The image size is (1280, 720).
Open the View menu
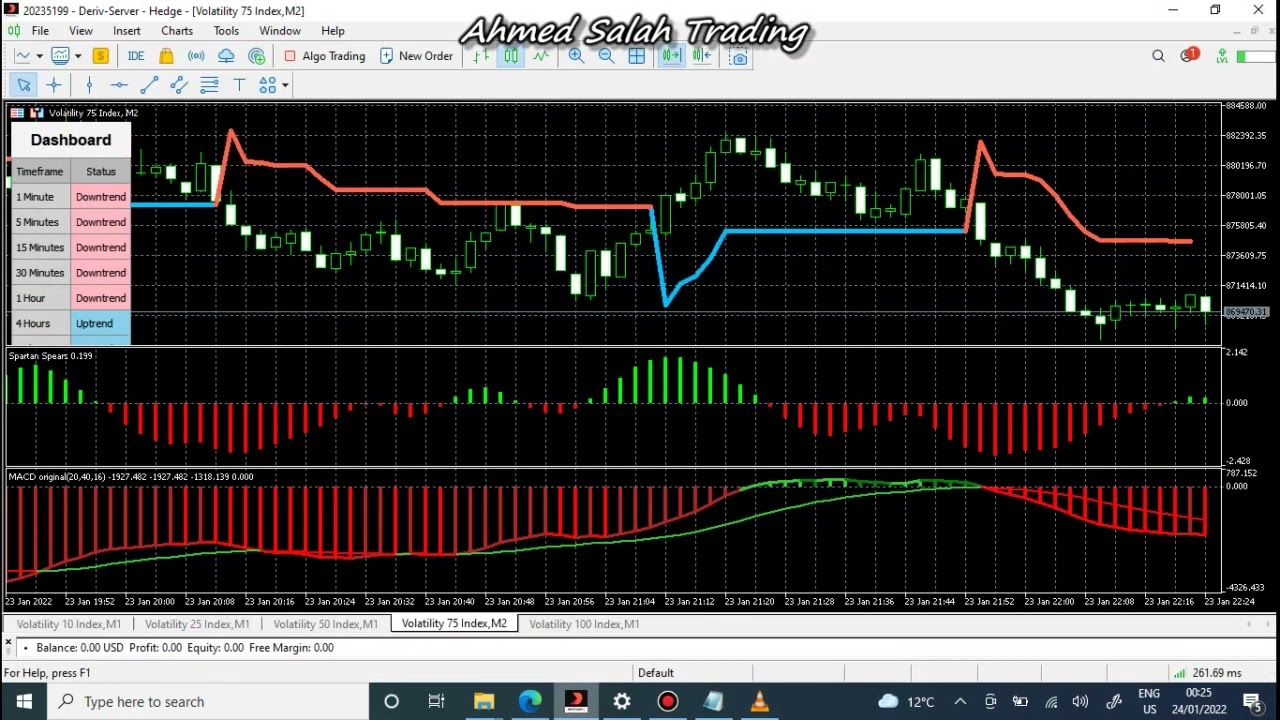(81, 31)
